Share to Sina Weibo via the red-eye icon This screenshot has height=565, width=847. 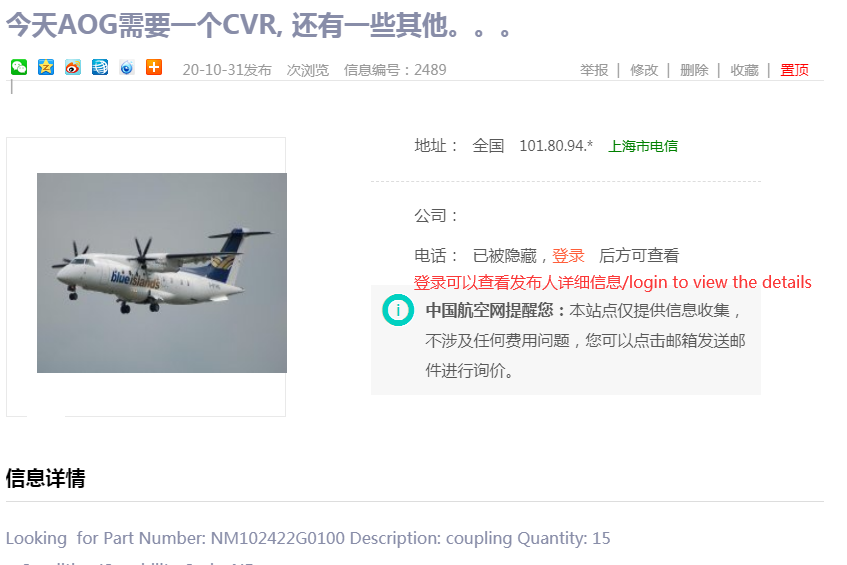(x=73, y=68)
